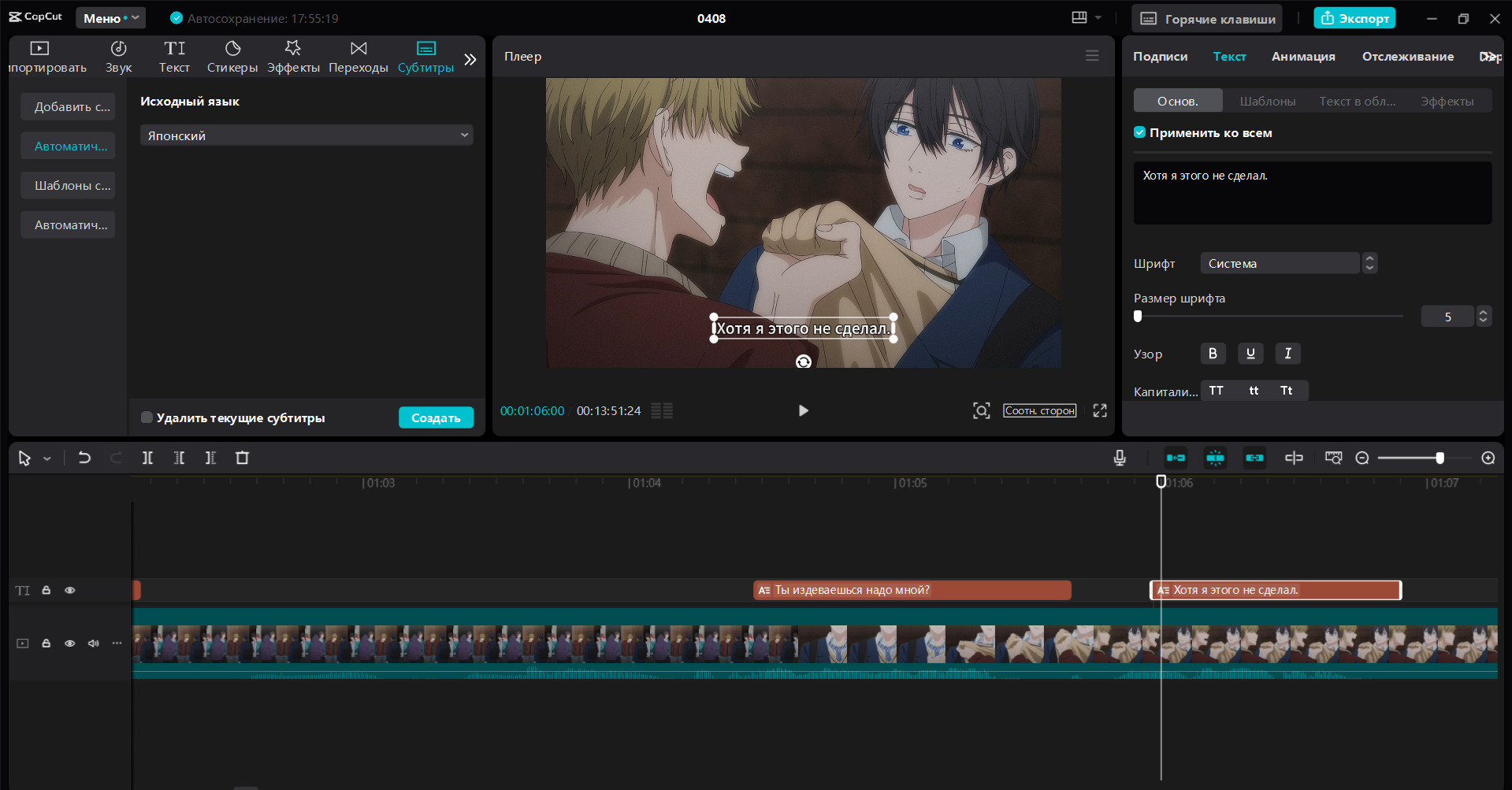Click the split clip tool icon
The width and height of the screenshot is (1512, 790).
pos(147,458)
